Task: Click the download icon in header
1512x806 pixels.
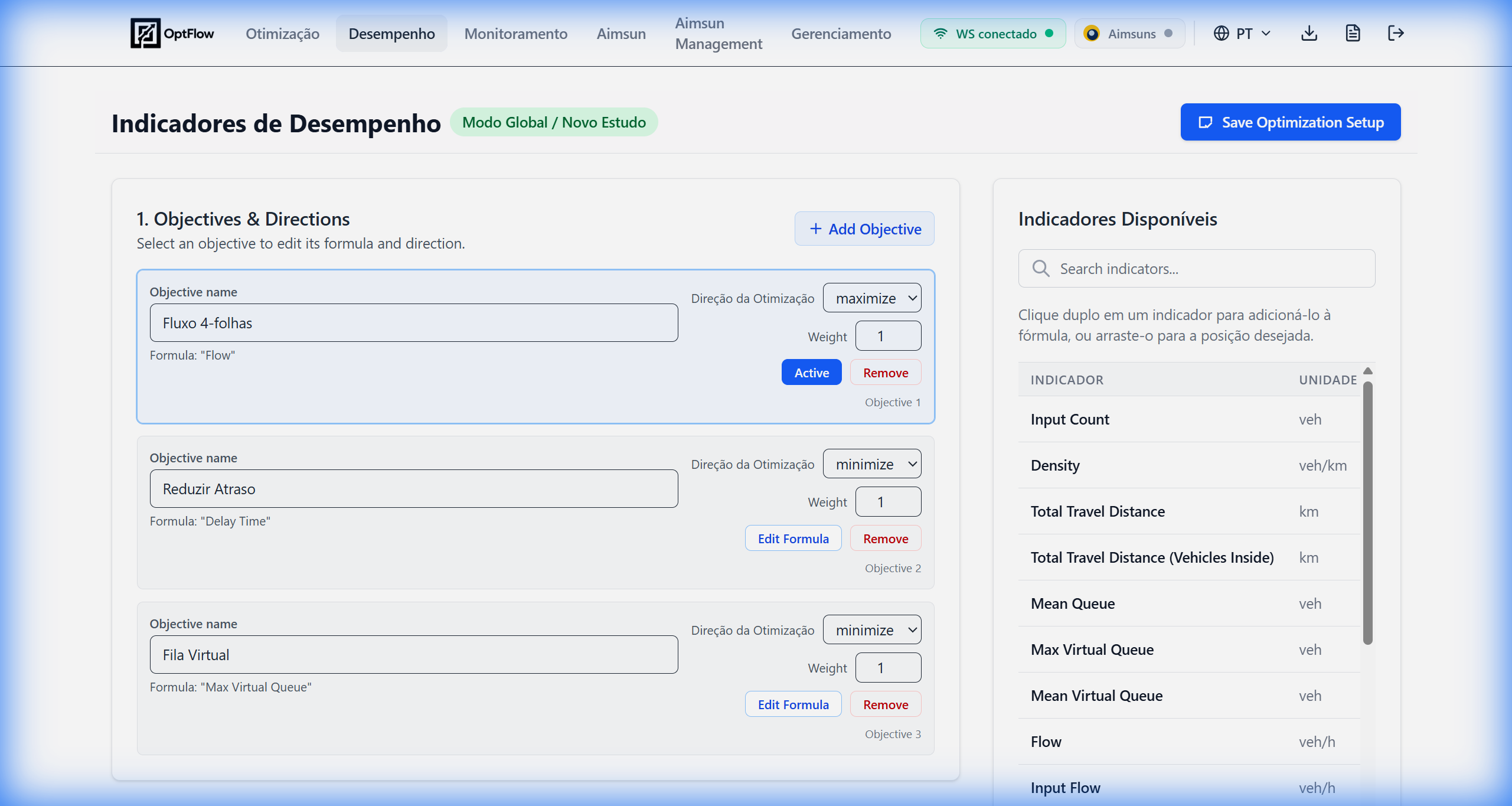Action: coord(1309,33)
